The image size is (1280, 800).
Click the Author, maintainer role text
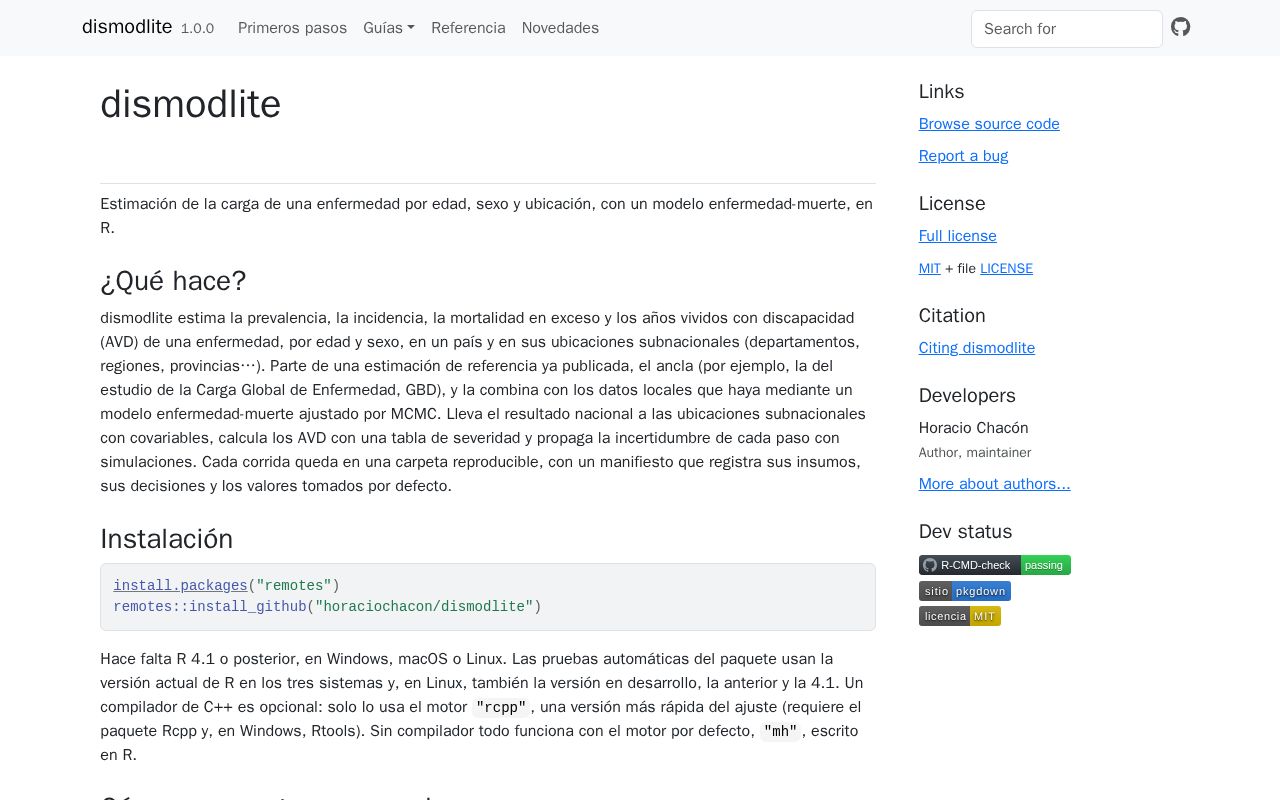pos(975,453)
